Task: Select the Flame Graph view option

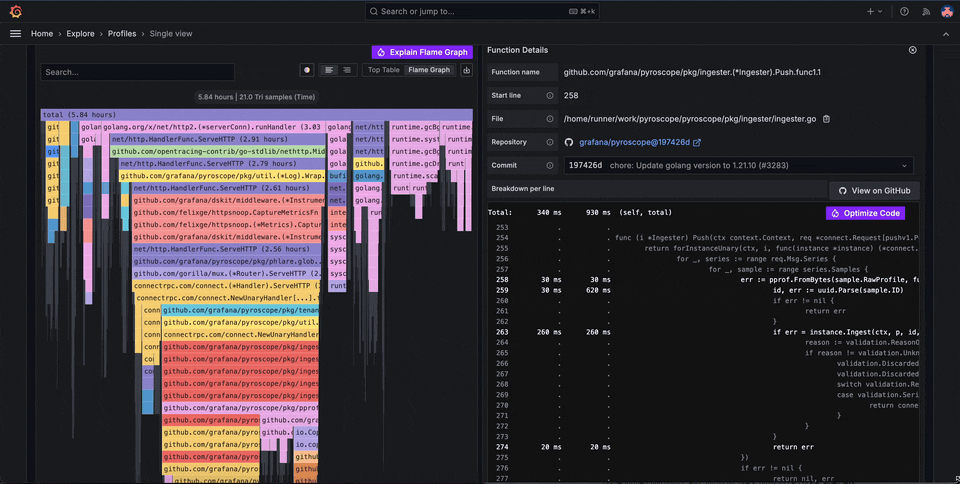Action: coord(429,70)
